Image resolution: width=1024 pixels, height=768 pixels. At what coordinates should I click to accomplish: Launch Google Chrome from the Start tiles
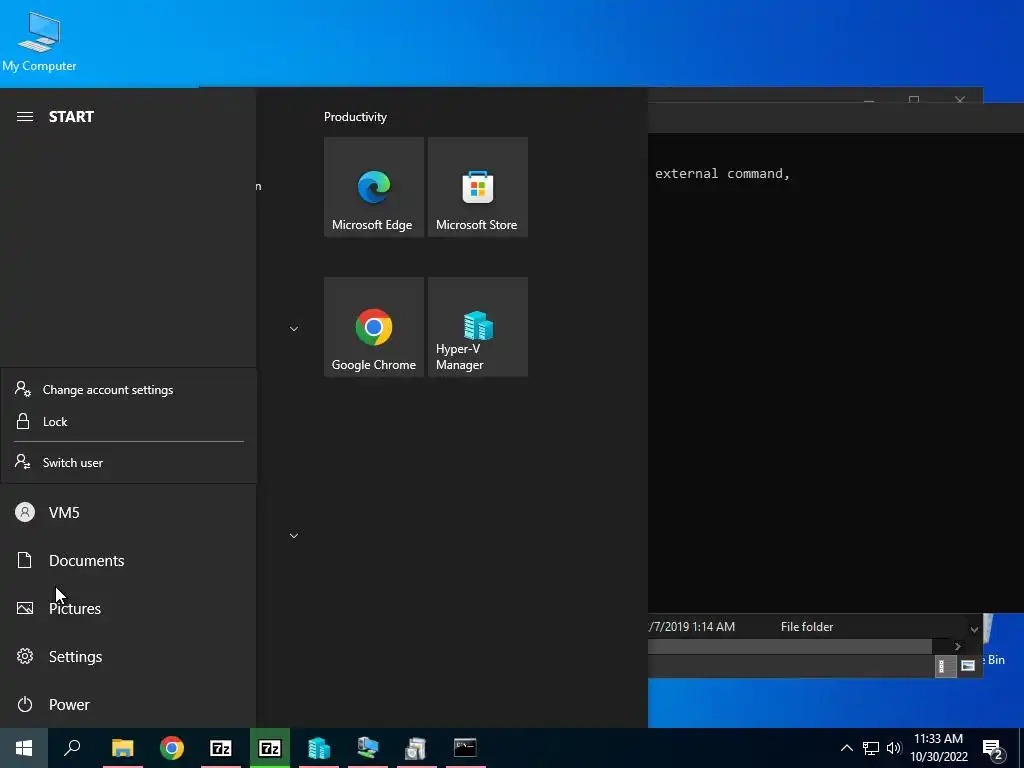tap(374, 327)
